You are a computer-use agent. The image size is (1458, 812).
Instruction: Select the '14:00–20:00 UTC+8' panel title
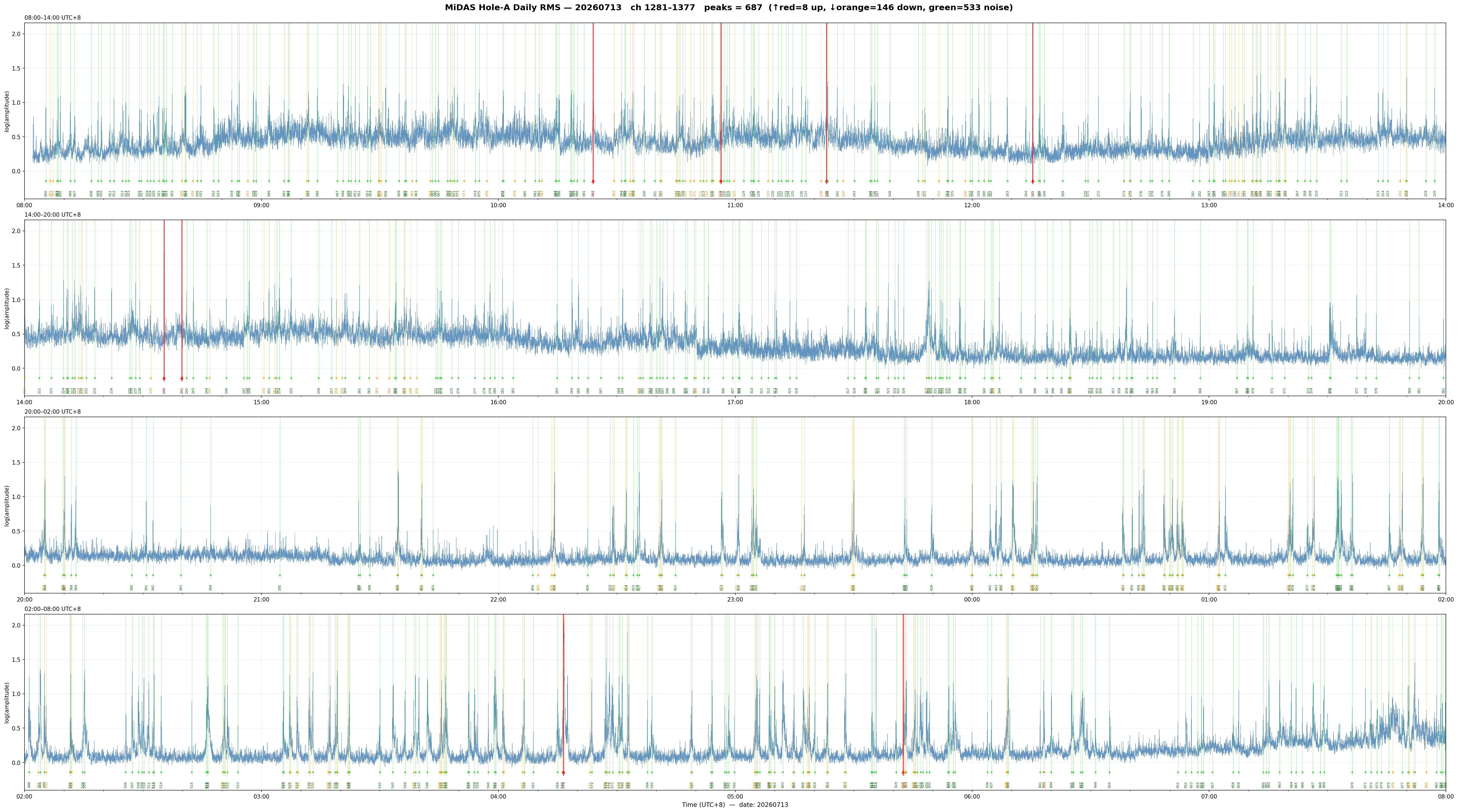click(x=53, y=215)
